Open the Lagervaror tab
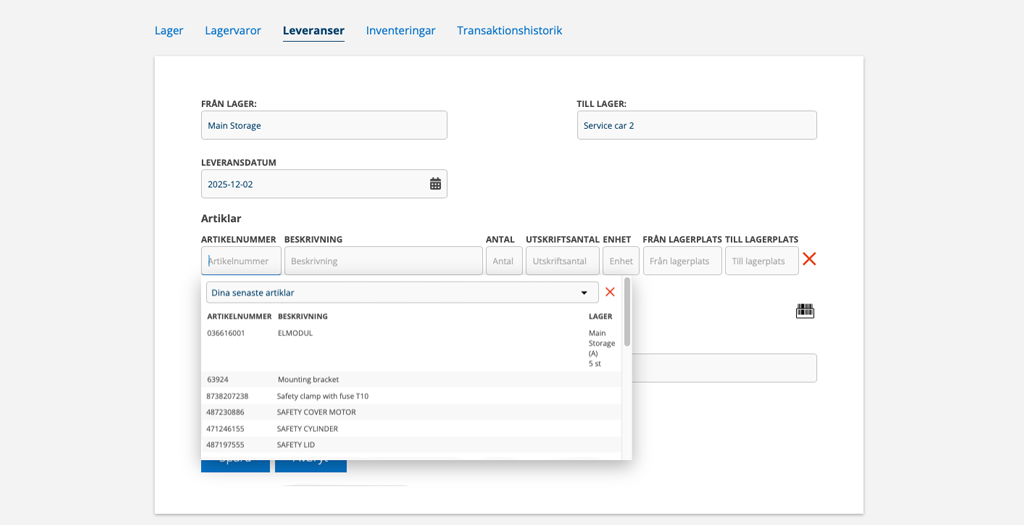Viewport: 1024px width, 525px height. pos(233,31)
